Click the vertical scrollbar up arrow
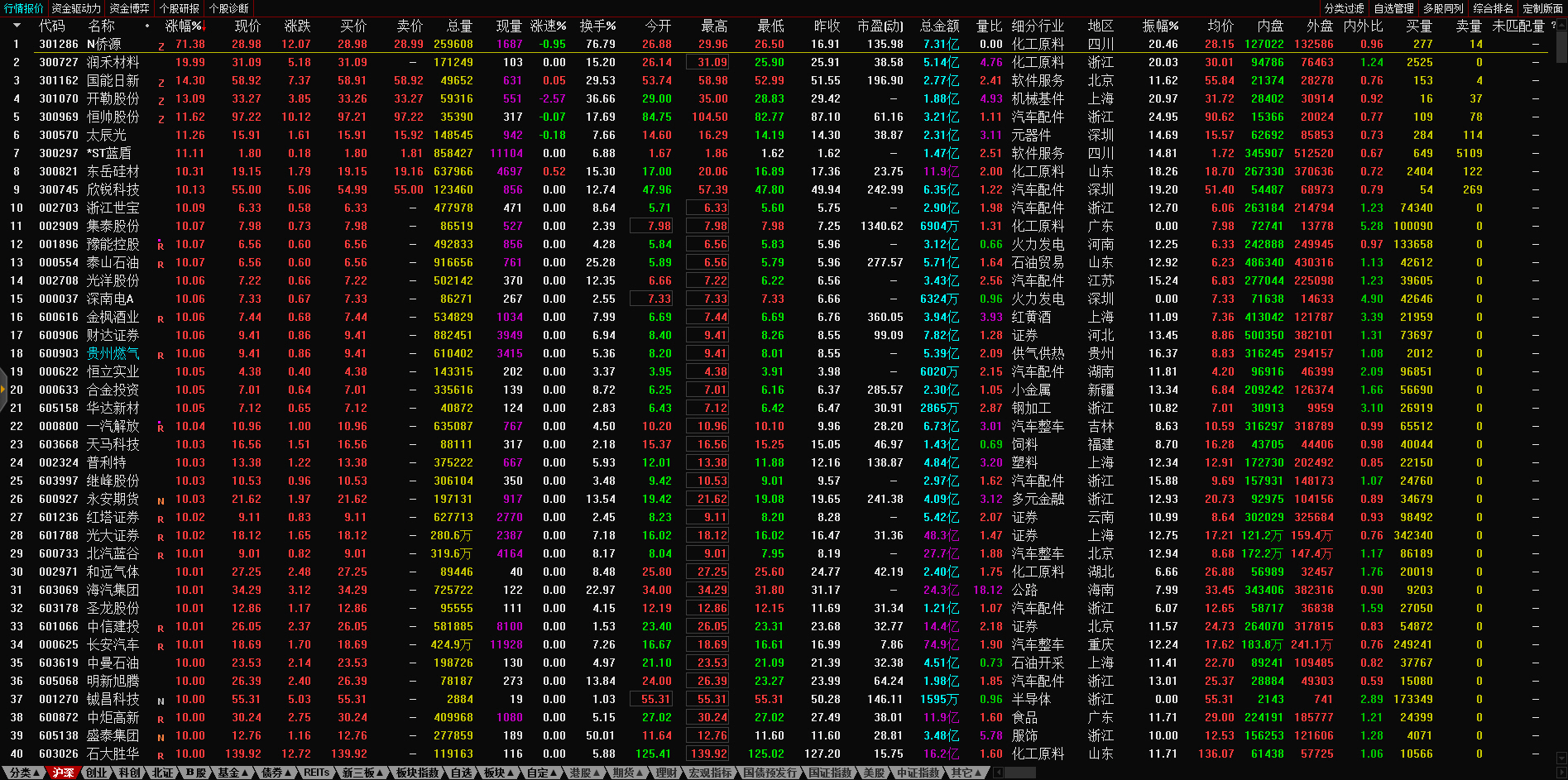 coord(1561,24)
